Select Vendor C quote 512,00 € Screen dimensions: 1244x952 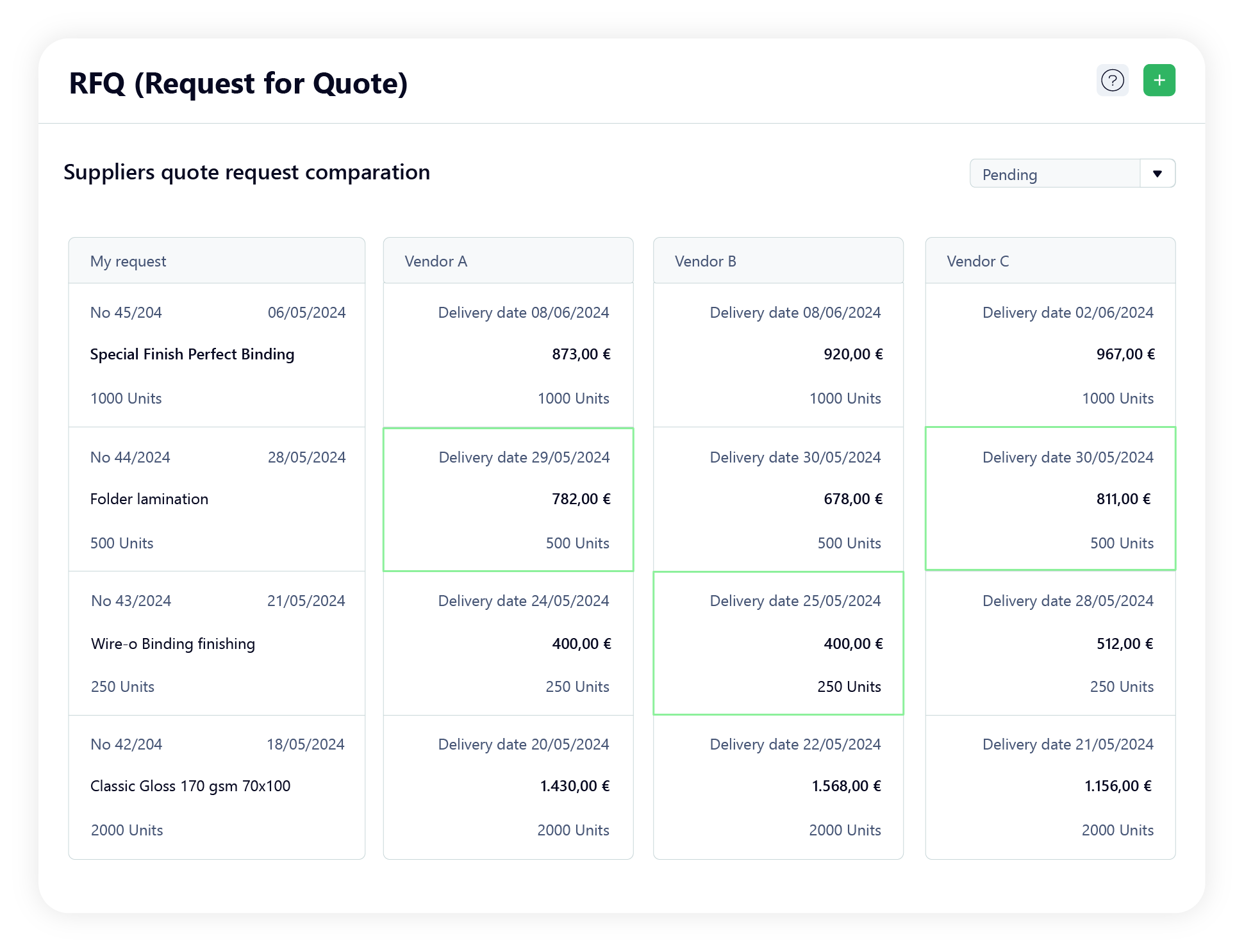[1050, 643]
